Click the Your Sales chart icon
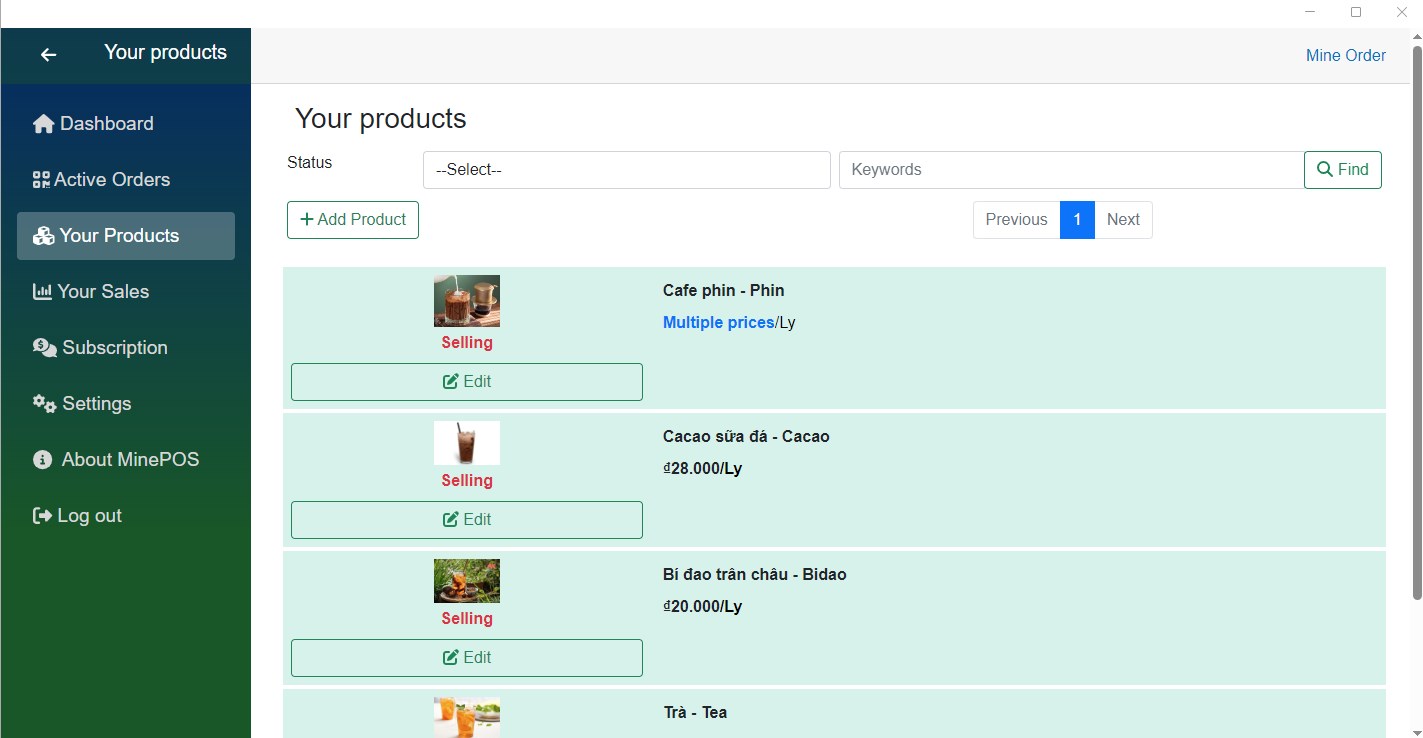The image size is (1423, 738). click(42, 292)
